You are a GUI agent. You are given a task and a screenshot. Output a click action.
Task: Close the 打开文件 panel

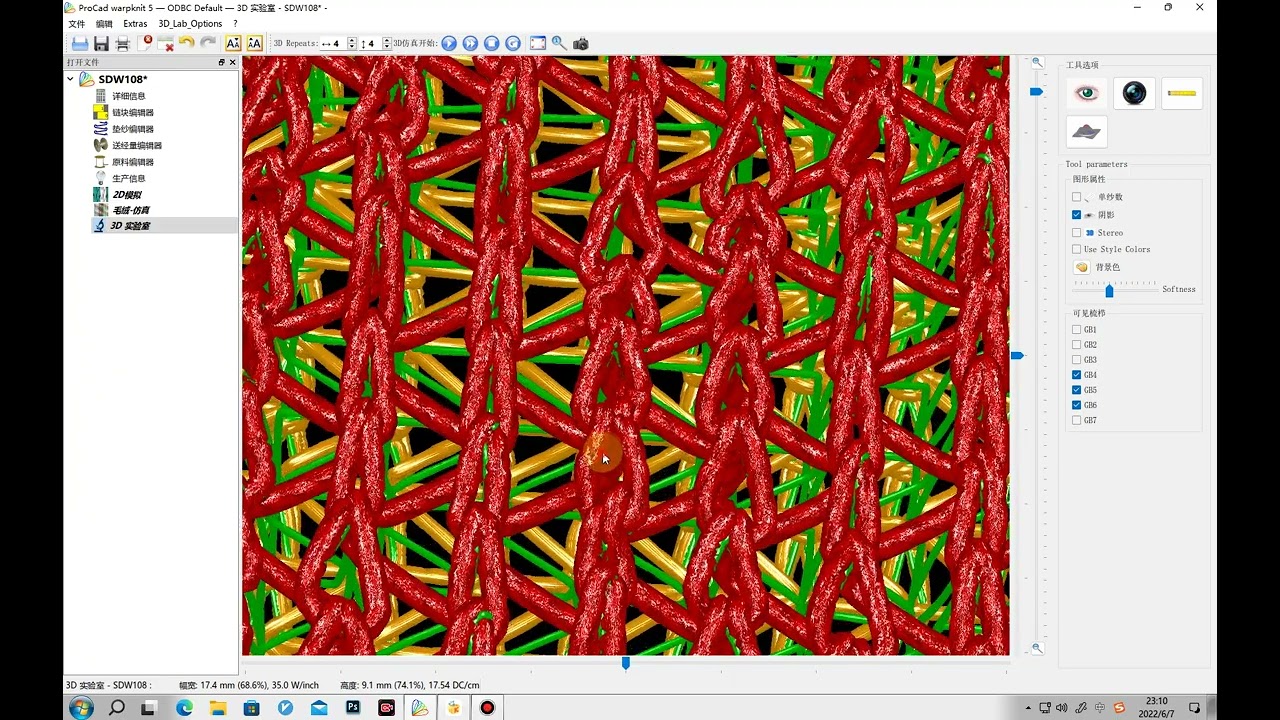[x=233, y=62]
